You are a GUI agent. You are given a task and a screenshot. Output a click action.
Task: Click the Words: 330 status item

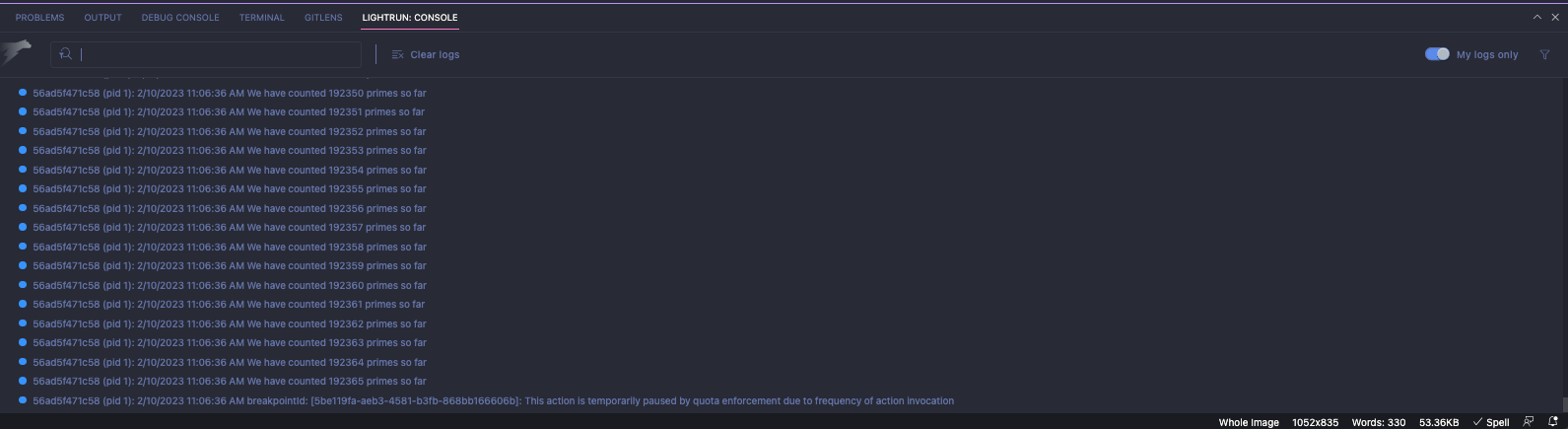[x=1379, y=422]
